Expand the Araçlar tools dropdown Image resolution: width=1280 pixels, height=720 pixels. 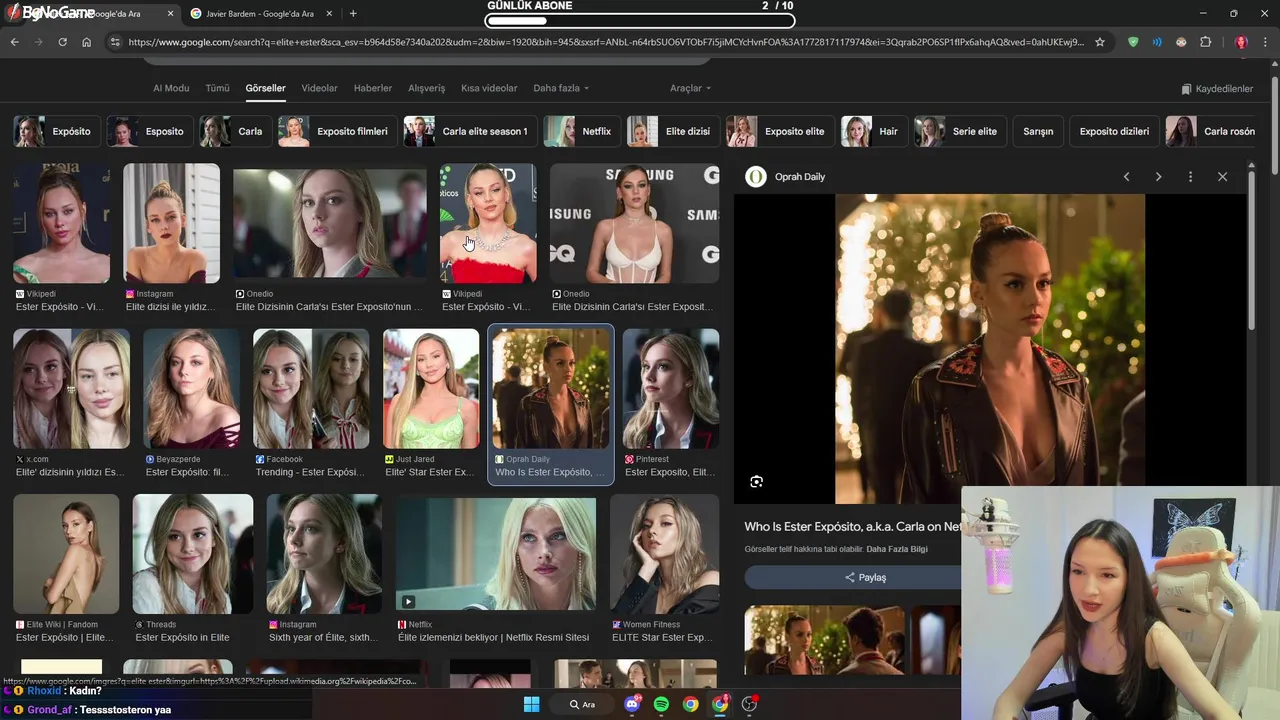tap(690, 88)
